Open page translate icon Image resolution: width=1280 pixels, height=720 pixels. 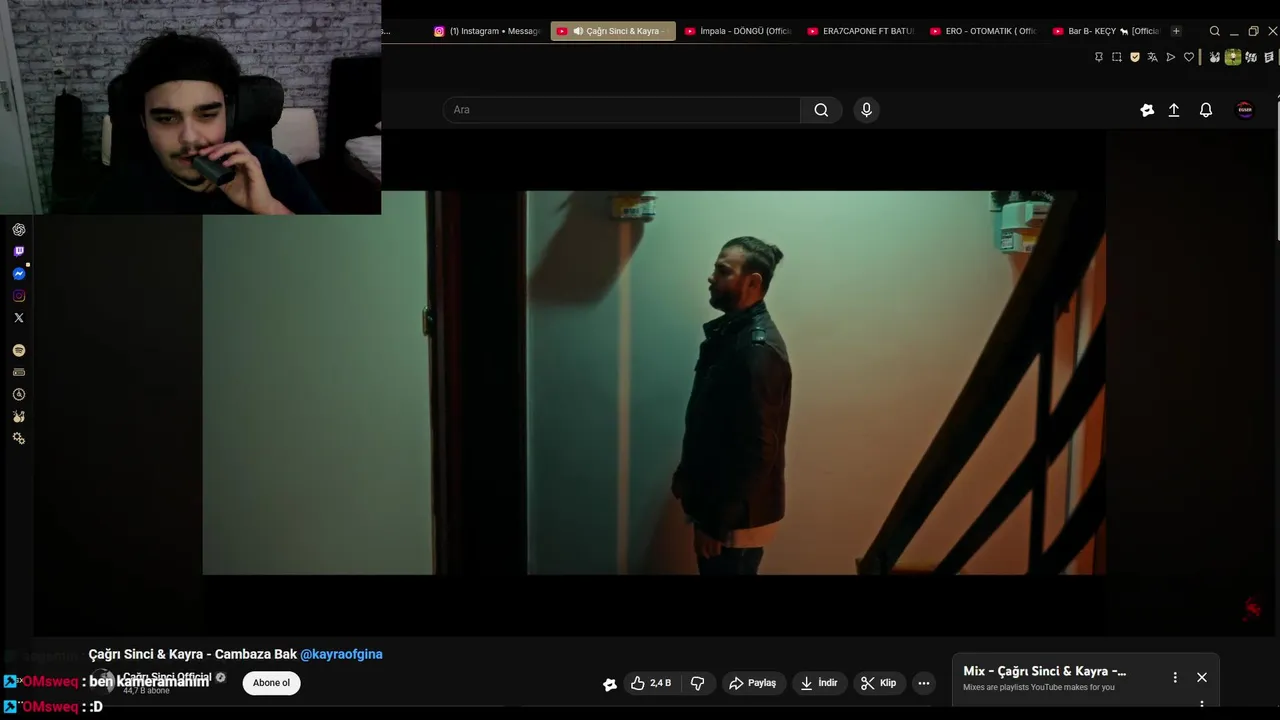[x=1153, y=57]
